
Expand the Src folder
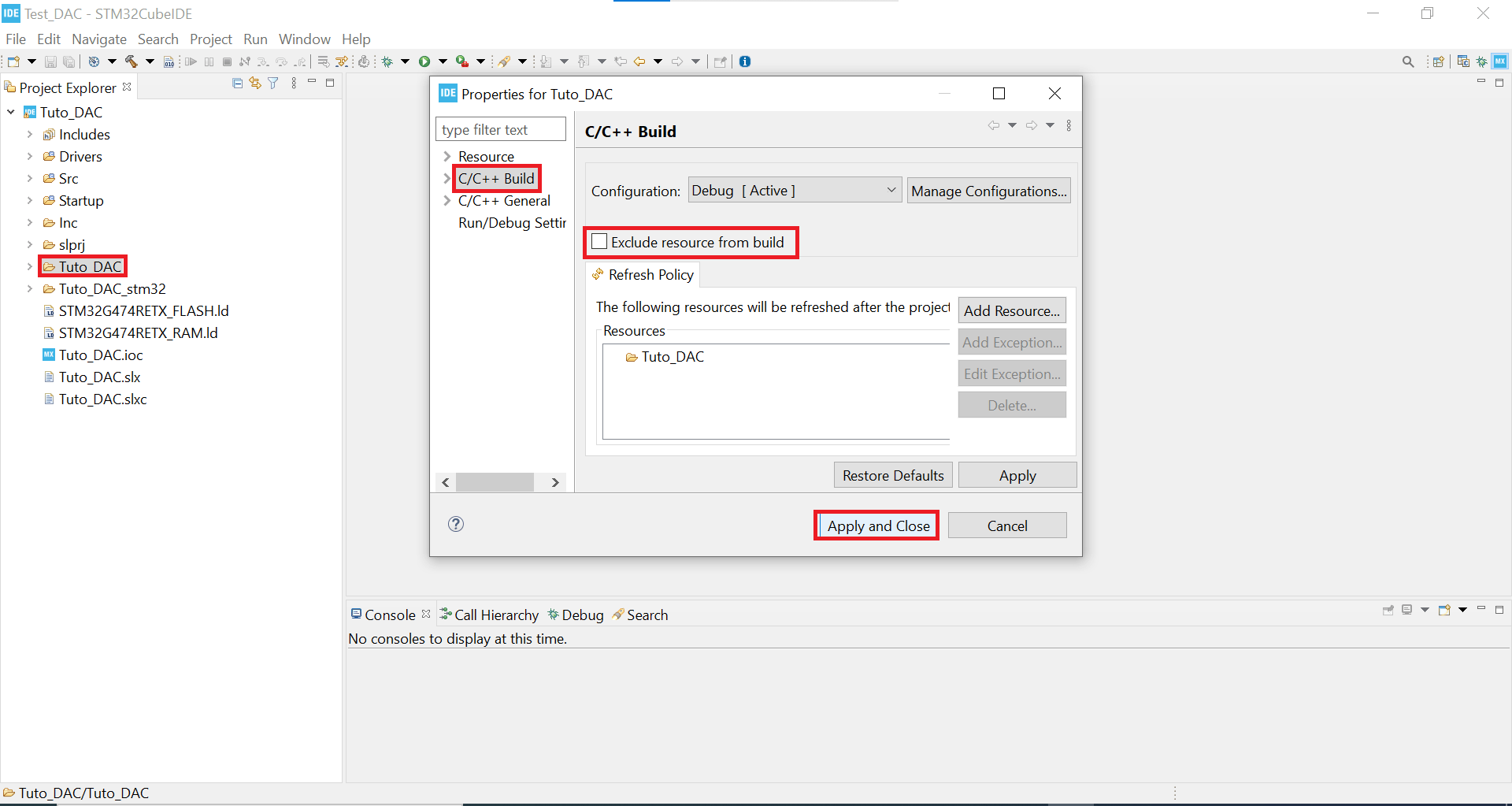pos(30,179)
